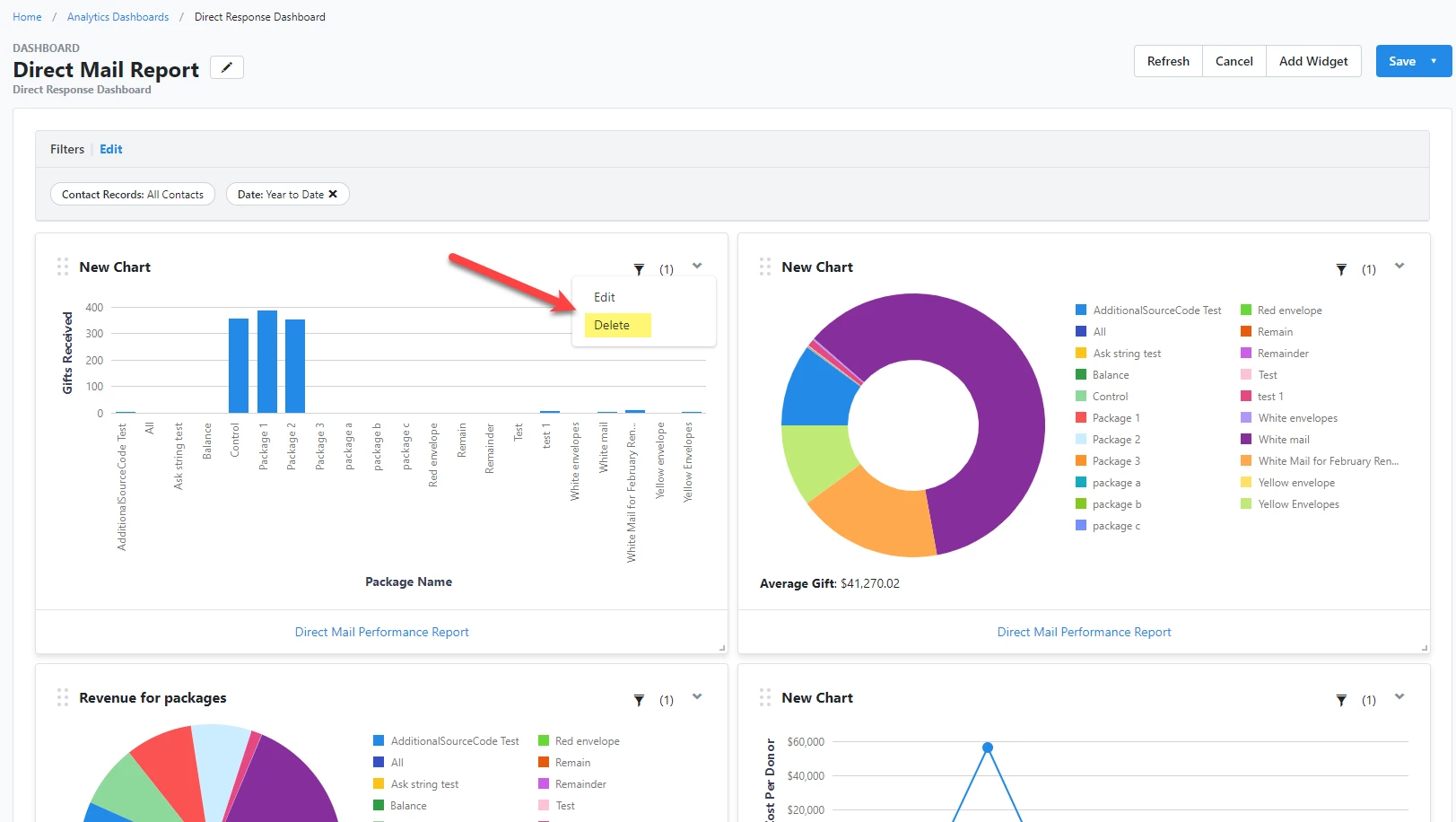The image size is (1456, 822).
Task: Click the Revenue for packages widget title
Action: tap(153, 698)
